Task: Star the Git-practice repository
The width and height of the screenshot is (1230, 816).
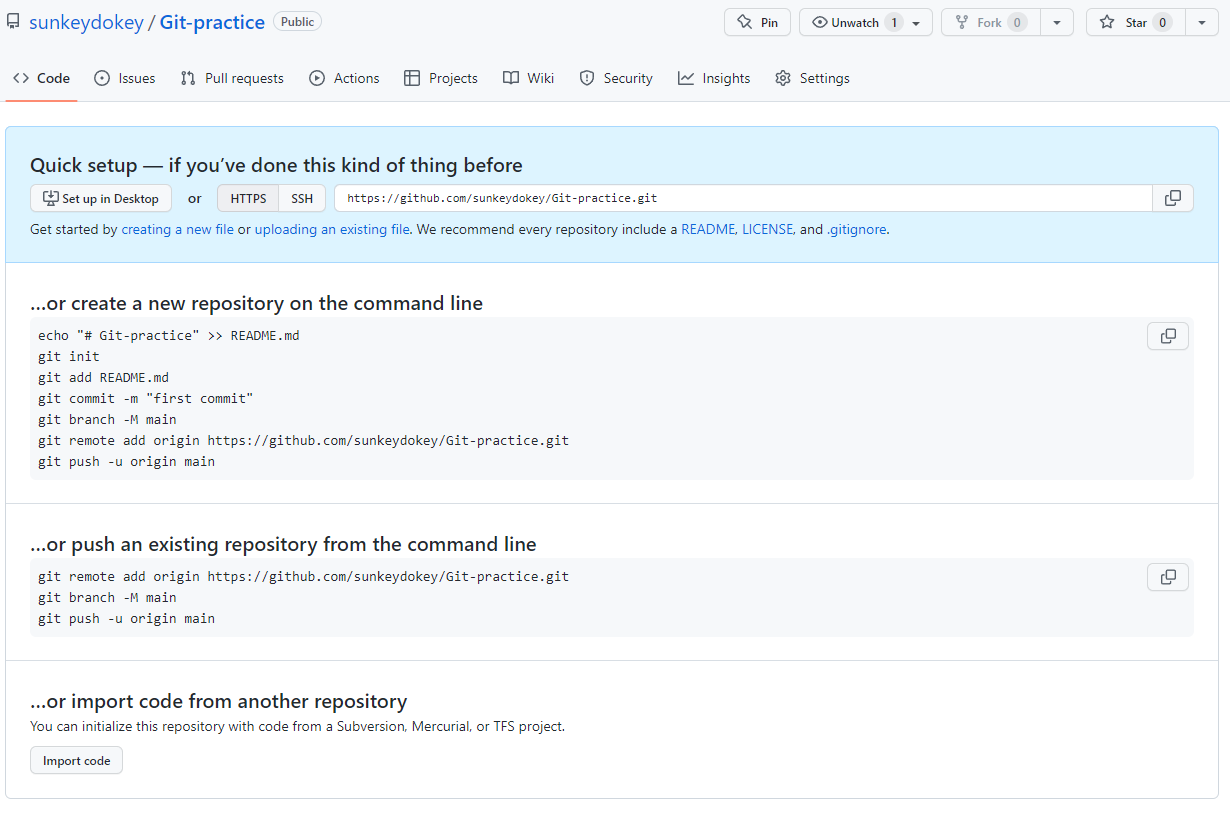Action: (x=1136, y=22)
